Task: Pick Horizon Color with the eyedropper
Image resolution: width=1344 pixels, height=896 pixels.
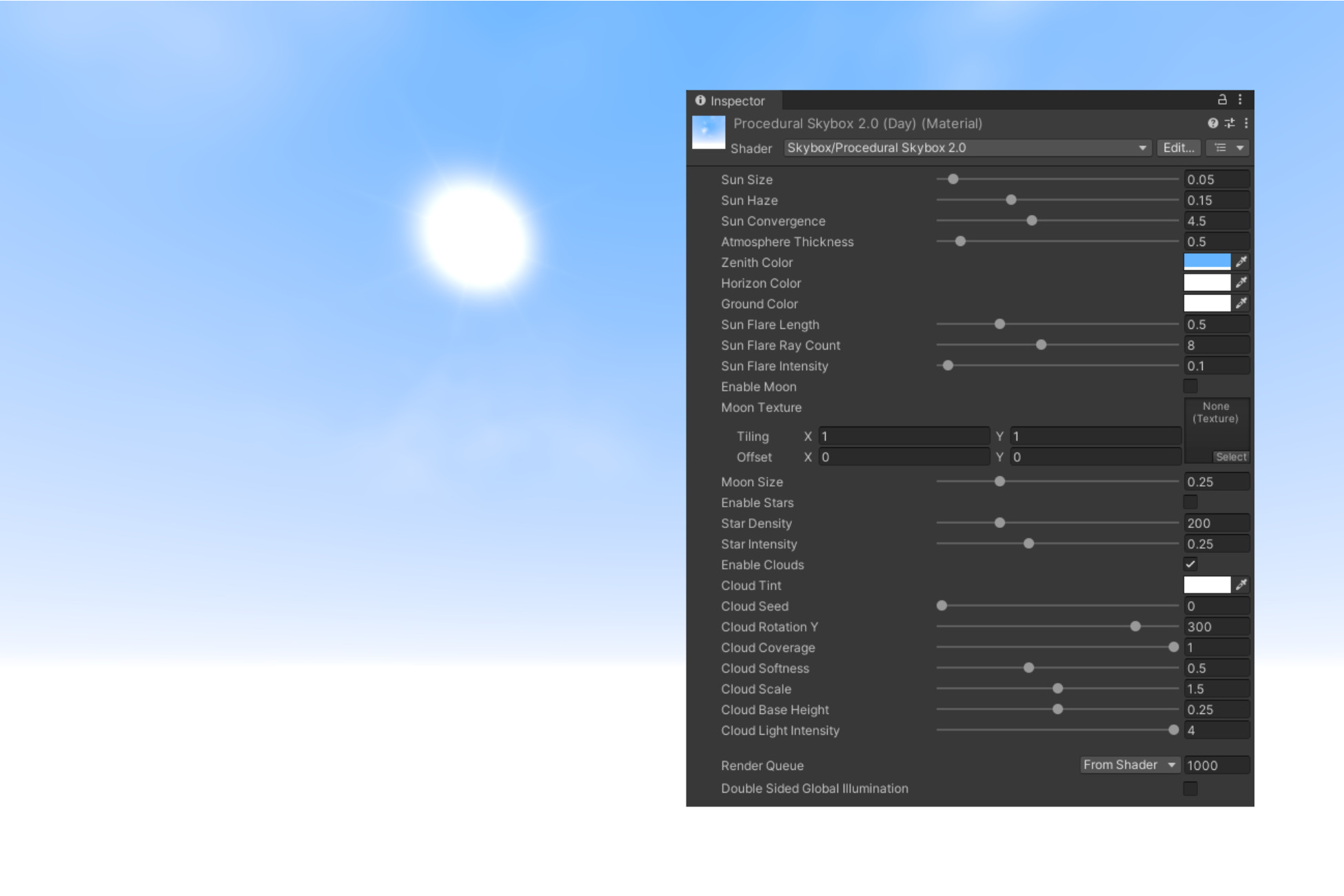Action: (1241, 283)
